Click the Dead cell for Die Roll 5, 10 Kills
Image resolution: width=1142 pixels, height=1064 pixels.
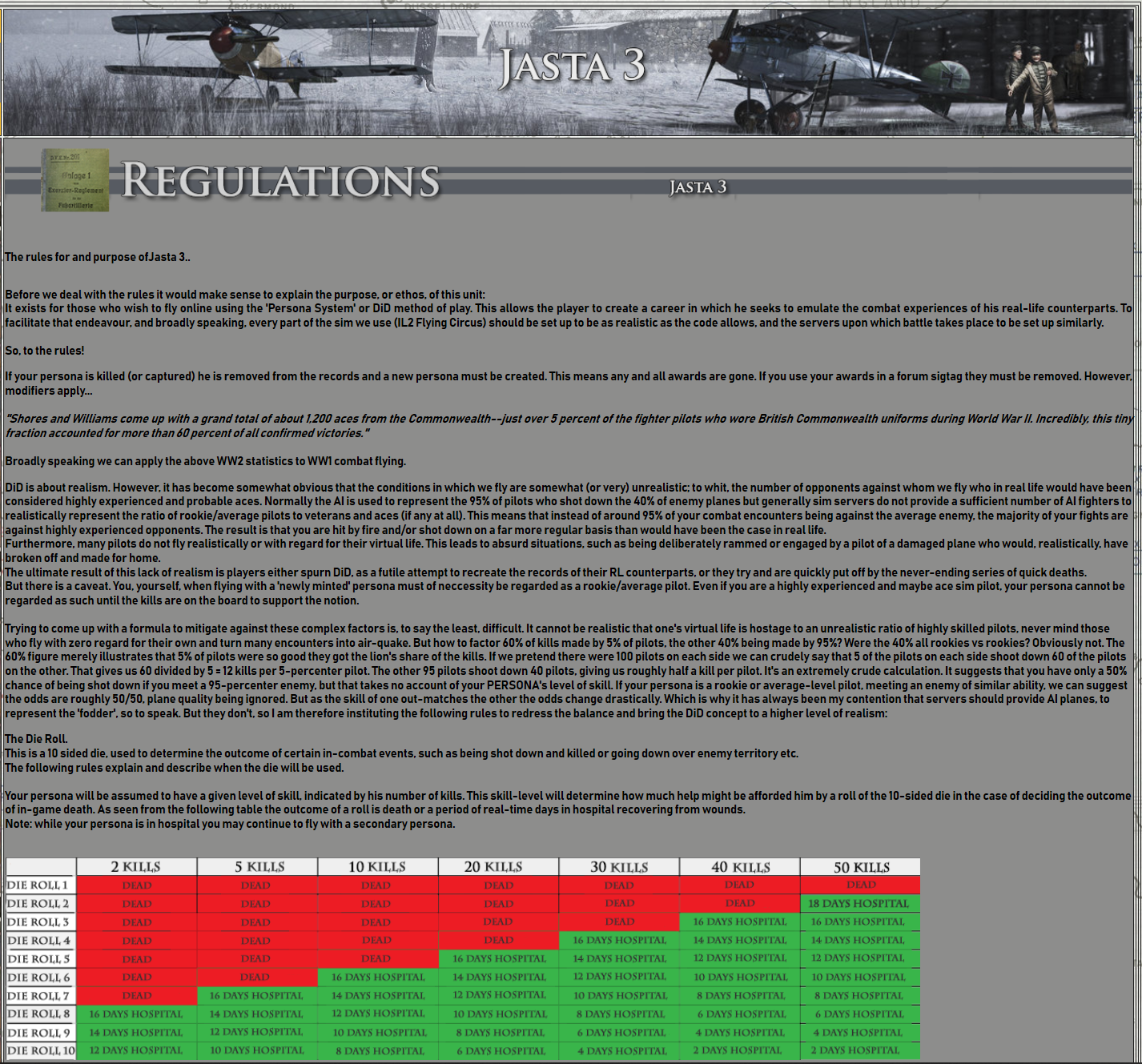coord(378,958)
